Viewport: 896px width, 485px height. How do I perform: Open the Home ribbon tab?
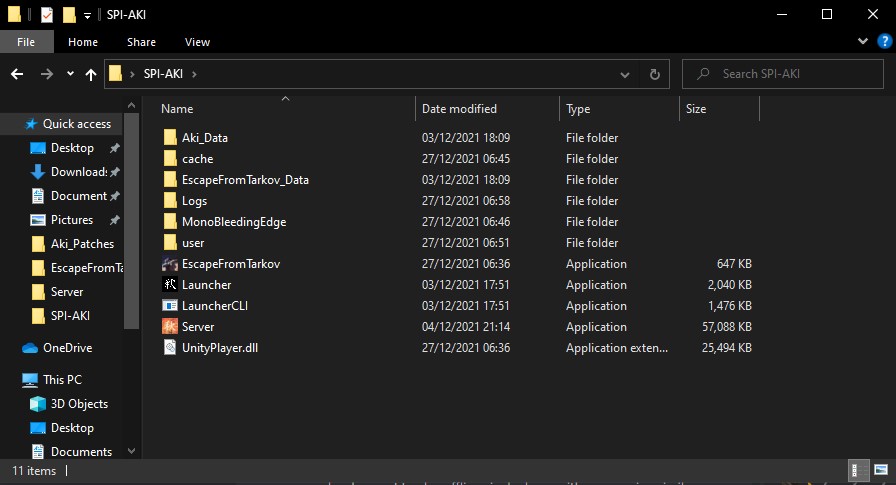point(83,42)
